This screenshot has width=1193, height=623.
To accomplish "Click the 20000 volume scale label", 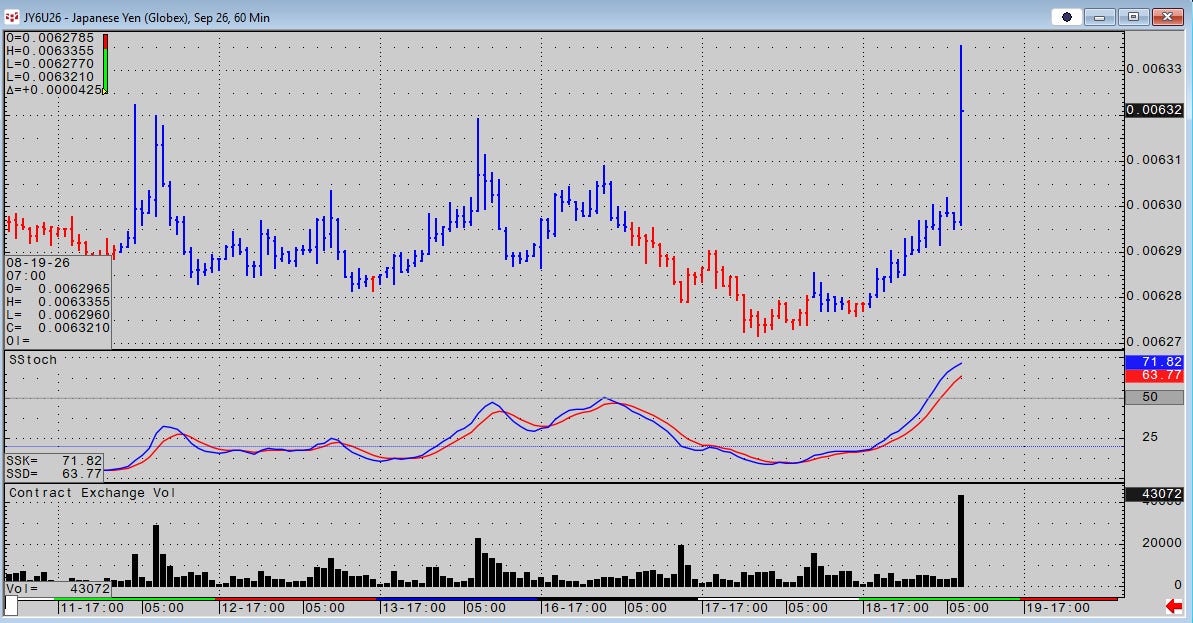I will [1161, 542].
